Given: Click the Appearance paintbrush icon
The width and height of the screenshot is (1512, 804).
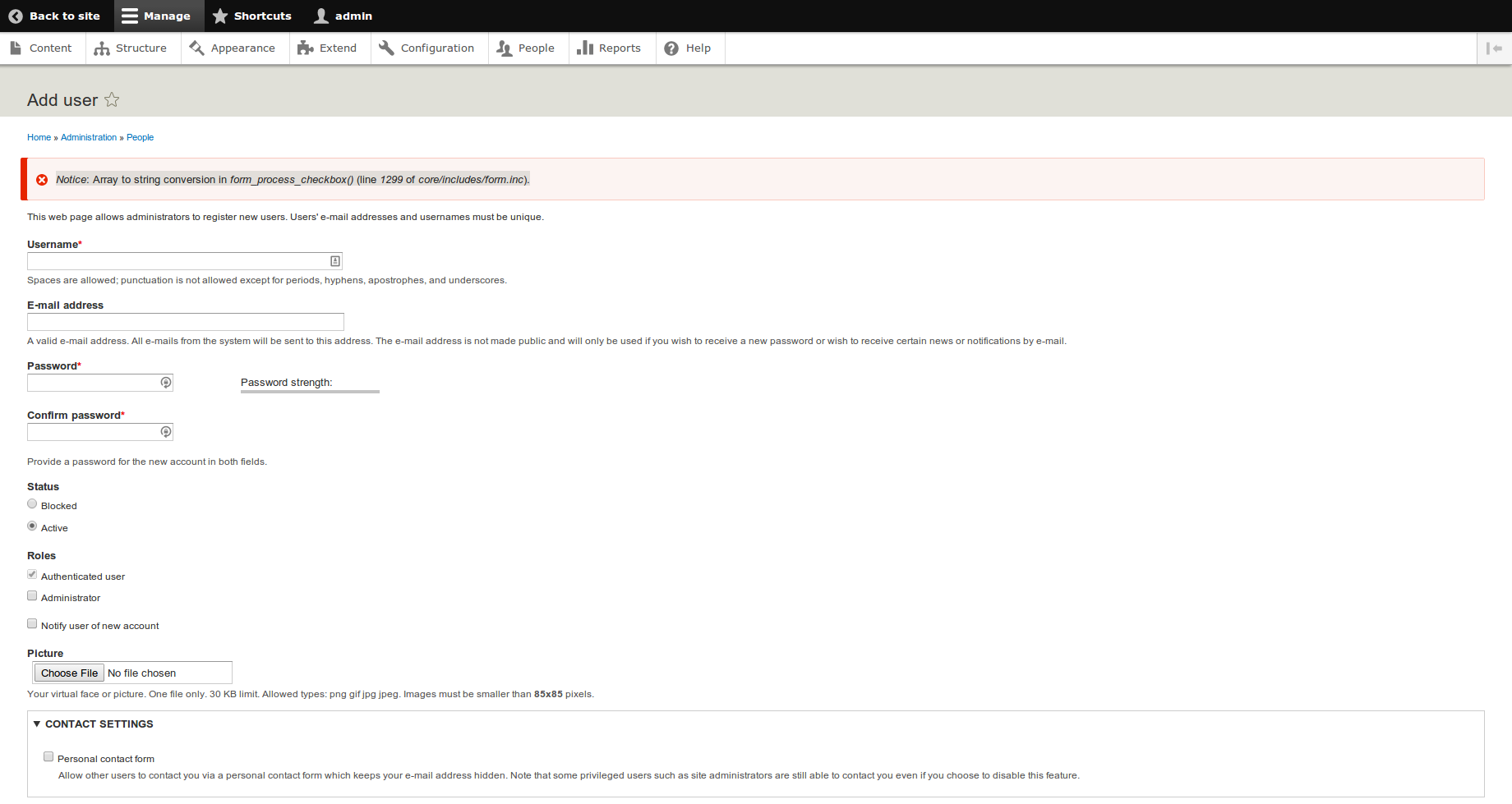Looking at the screenshot, I should [196, 48].
